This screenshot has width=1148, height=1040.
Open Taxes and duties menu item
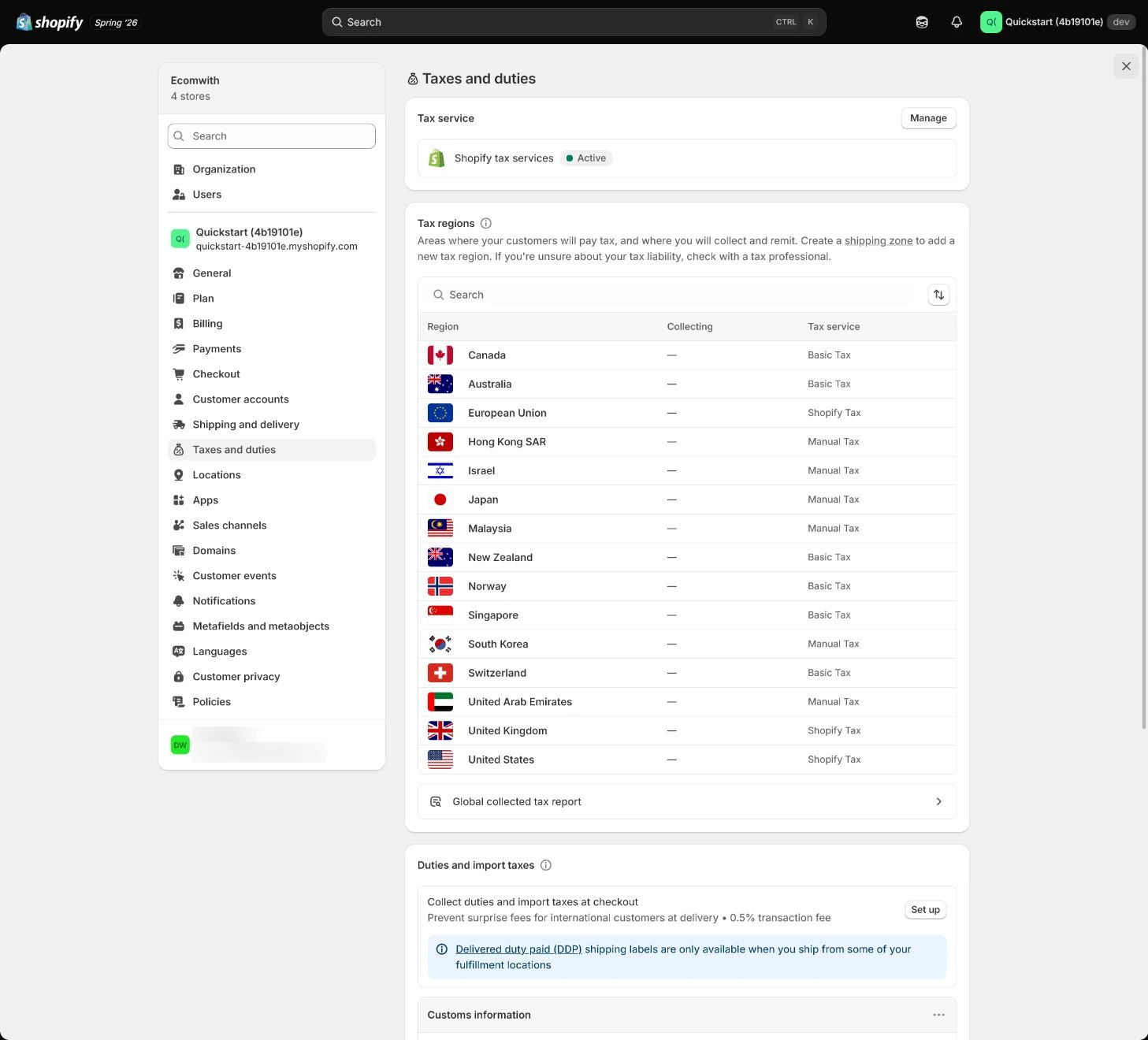click(x=272, y=450)
